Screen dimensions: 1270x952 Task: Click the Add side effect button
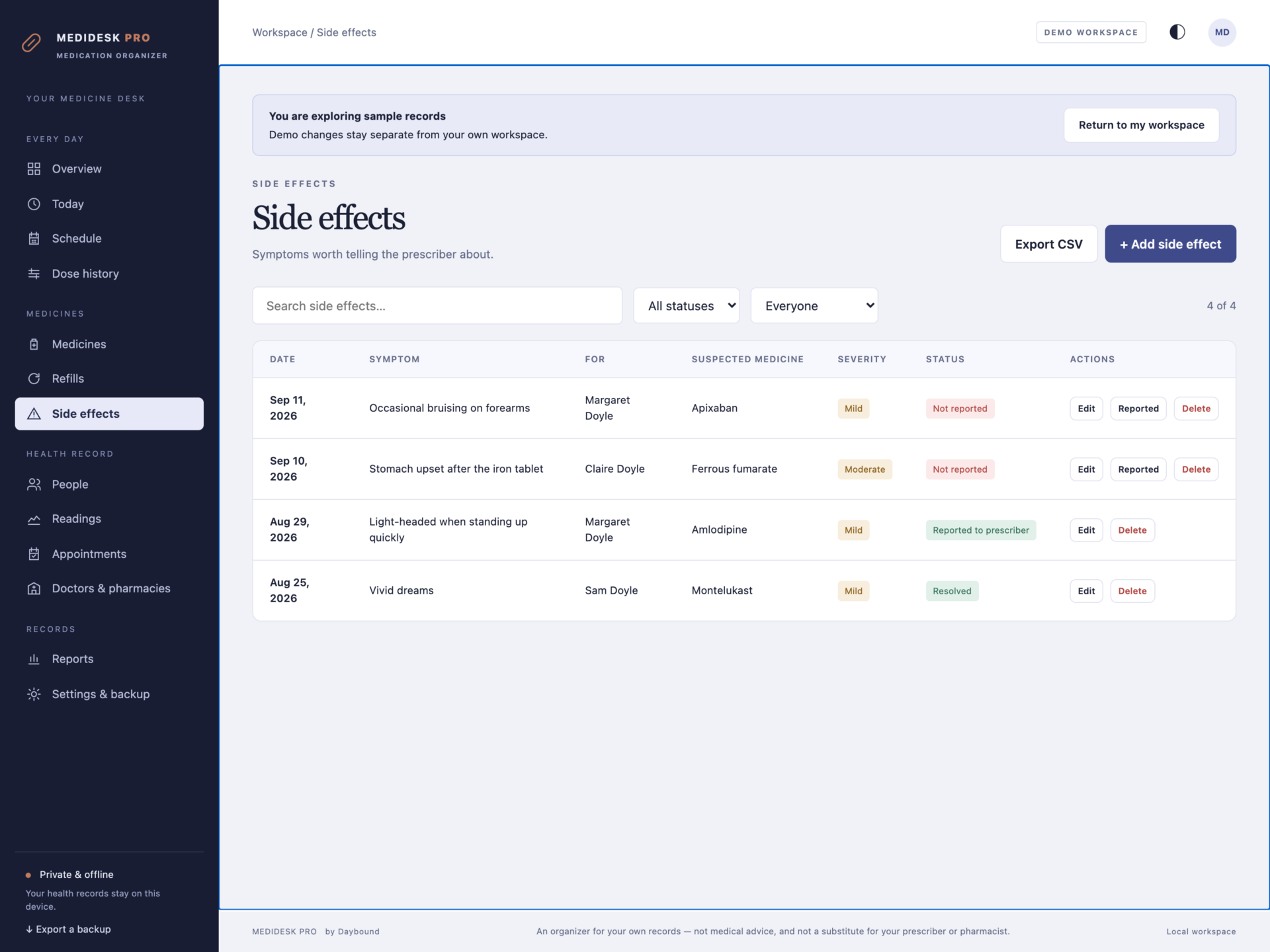pos(1170,244)
